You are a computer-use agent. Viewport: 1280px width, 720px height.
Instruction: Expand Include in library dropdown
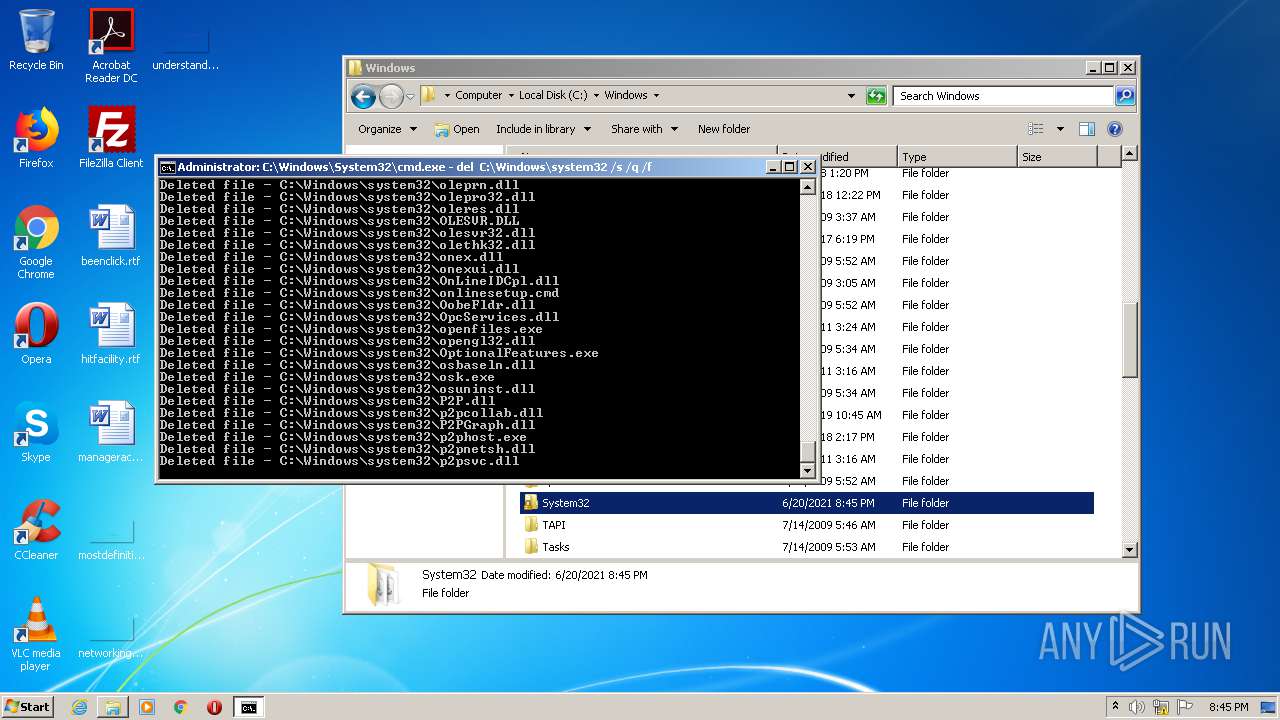[x=543, y=129]
